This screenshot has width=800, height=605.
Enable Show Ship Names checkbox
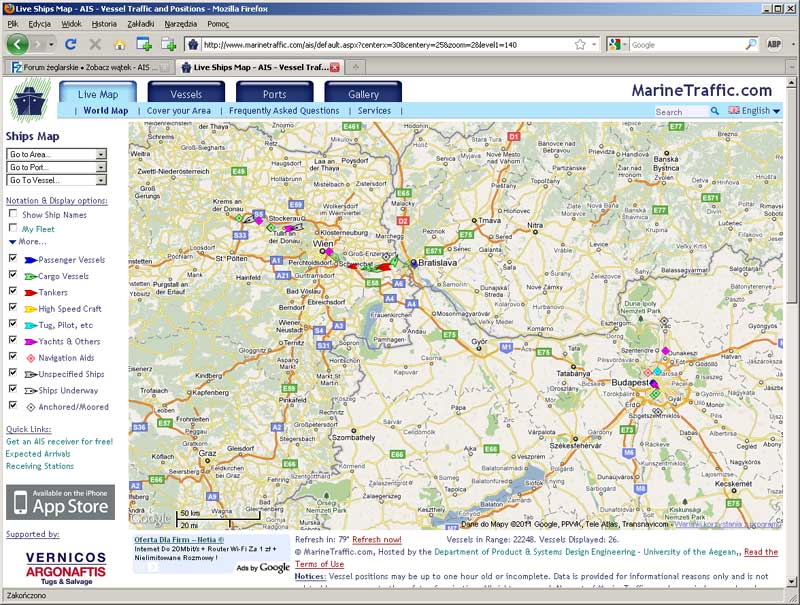click(13, 214)
